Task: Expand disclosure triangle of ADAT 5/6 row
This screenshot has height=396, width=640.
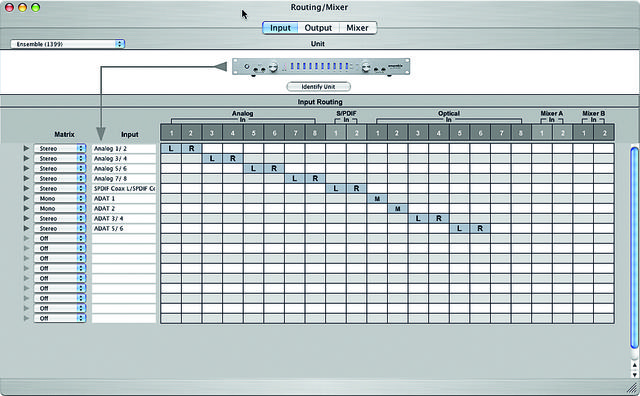Action: tap(27, 228)
